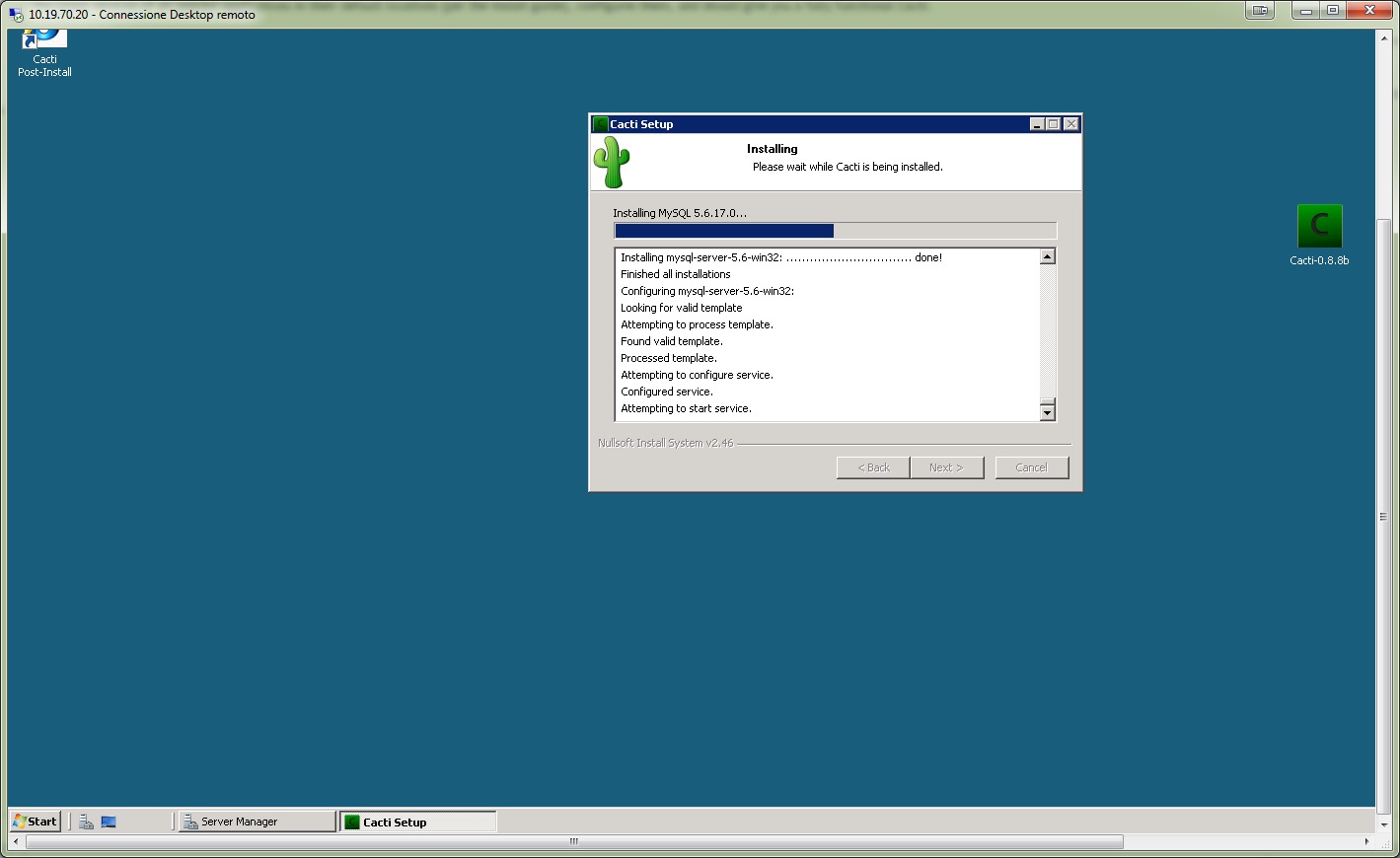Click the remote desktop horizontal scrollbar thumb

[x=574, y=841]
